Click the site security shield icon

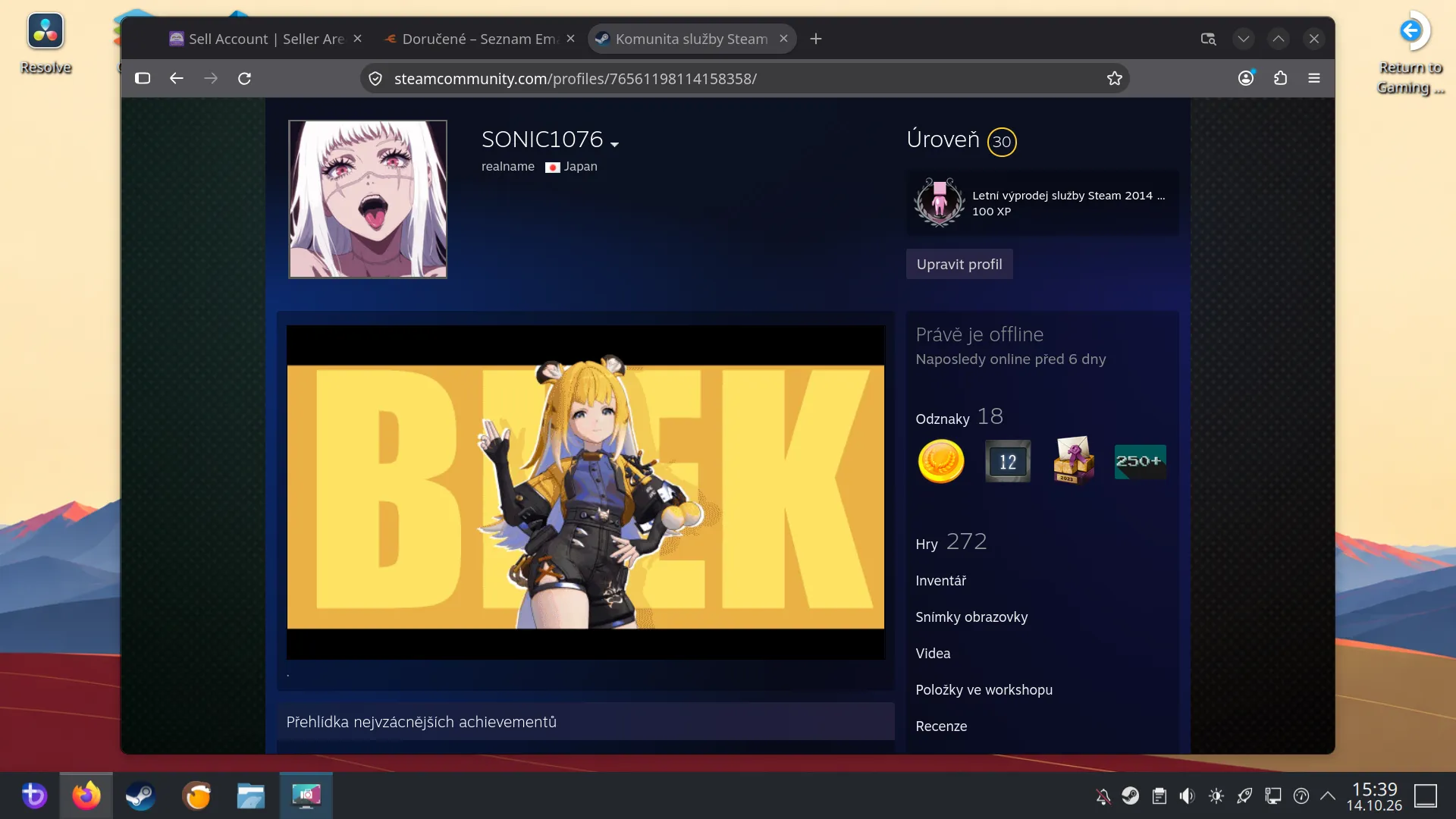point(375,78)
